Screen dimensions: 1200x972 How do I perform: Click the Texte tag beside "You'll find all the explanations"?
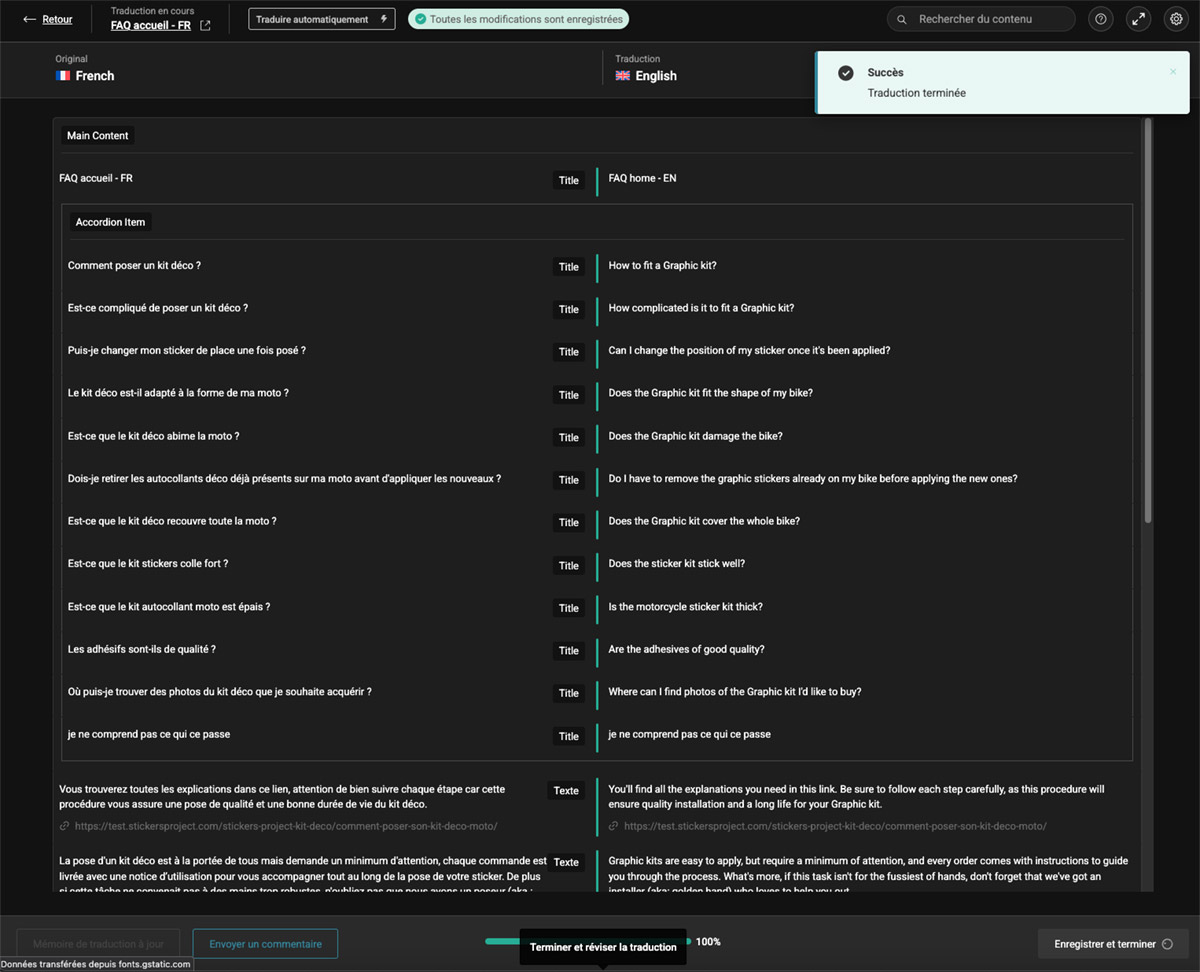[x=566, y=791]
